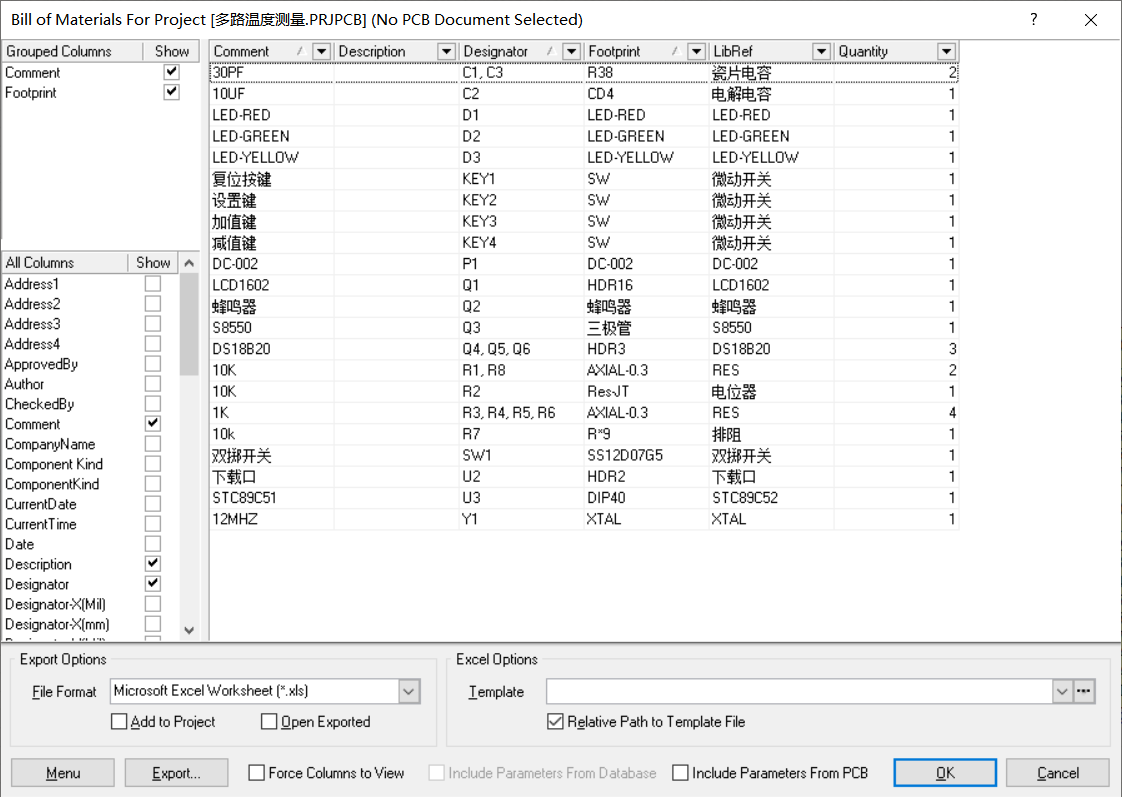This screenshot has height=797, width=1122.
Task: Select the 复位按键 comment cell
Action: pyautogui.click(x=271, y=179)
